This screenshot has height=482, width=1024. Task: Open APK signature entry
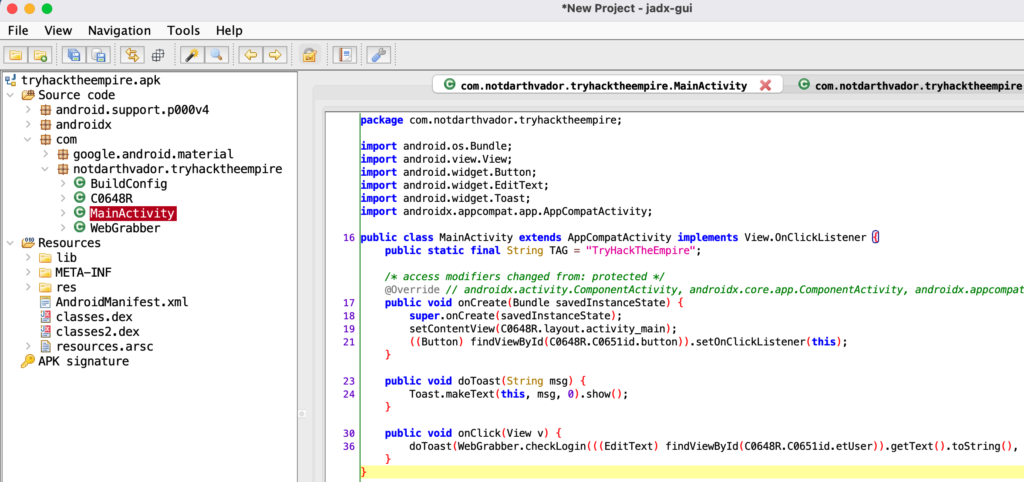[x=84, y=361]
